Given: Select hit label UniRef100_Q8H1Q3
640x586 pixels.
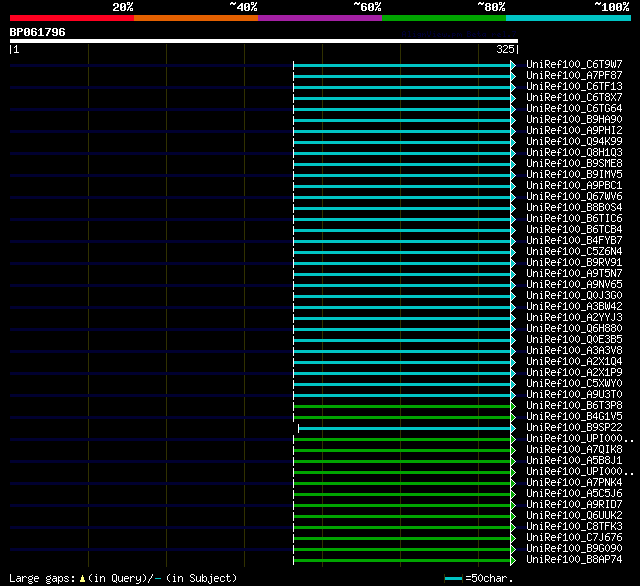Looking at the screenshot, I should pos(574,153).
